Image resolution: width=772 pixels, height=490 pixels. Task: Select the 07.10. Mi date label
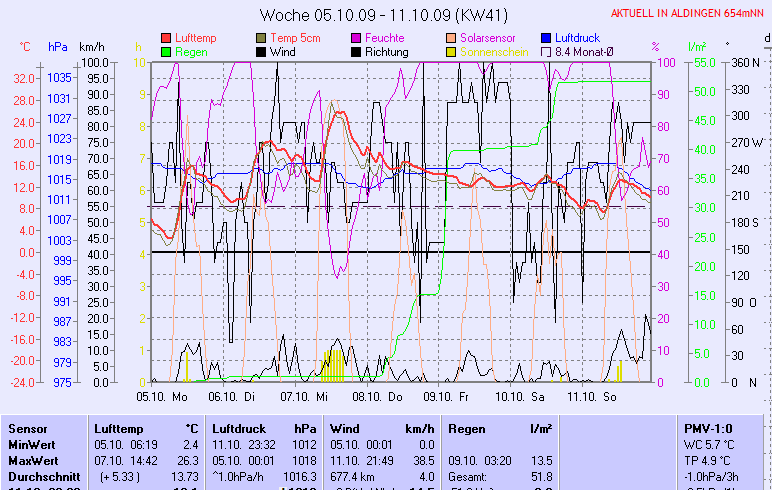click(x=305, y=395)
